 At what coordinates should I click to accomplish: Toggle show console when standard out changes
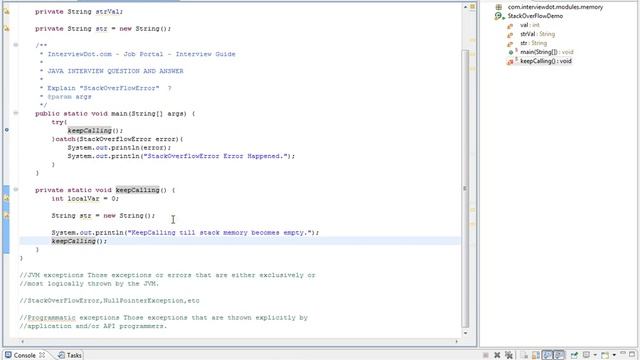(547, 355)
